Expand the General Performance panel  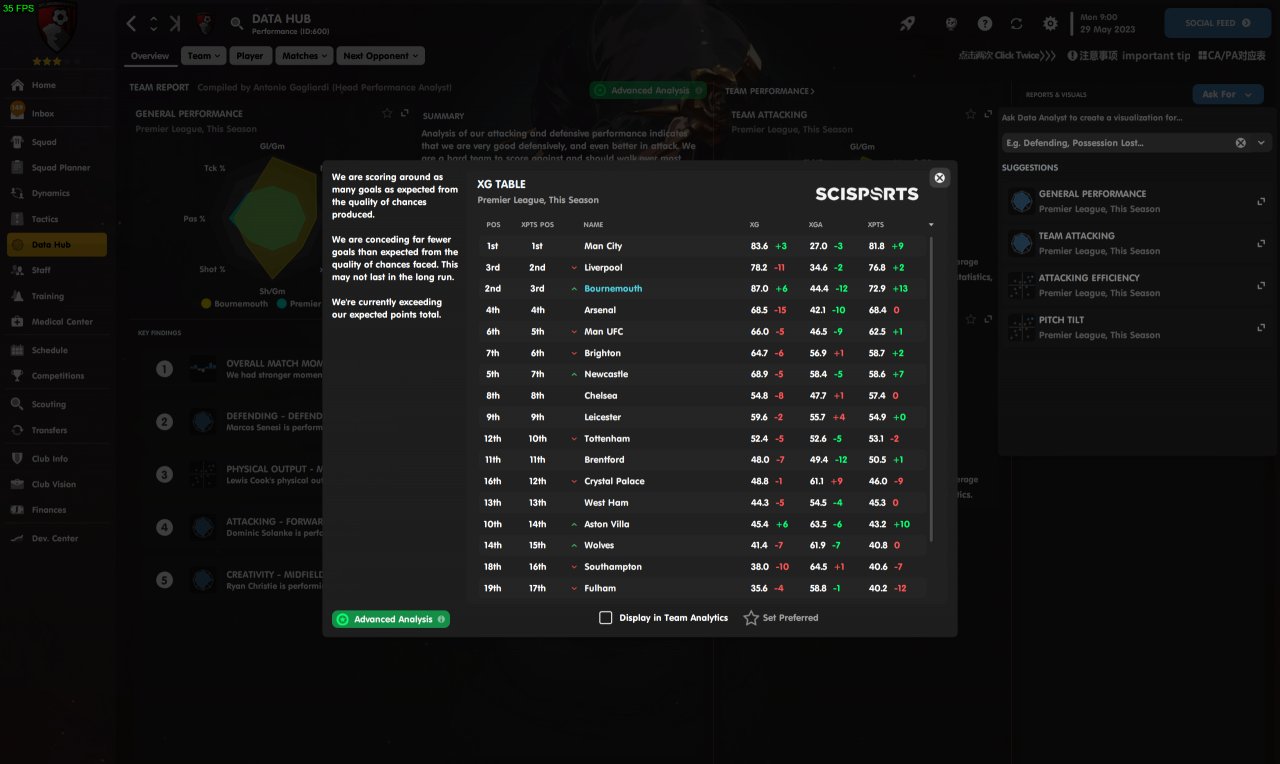[405, 114]
